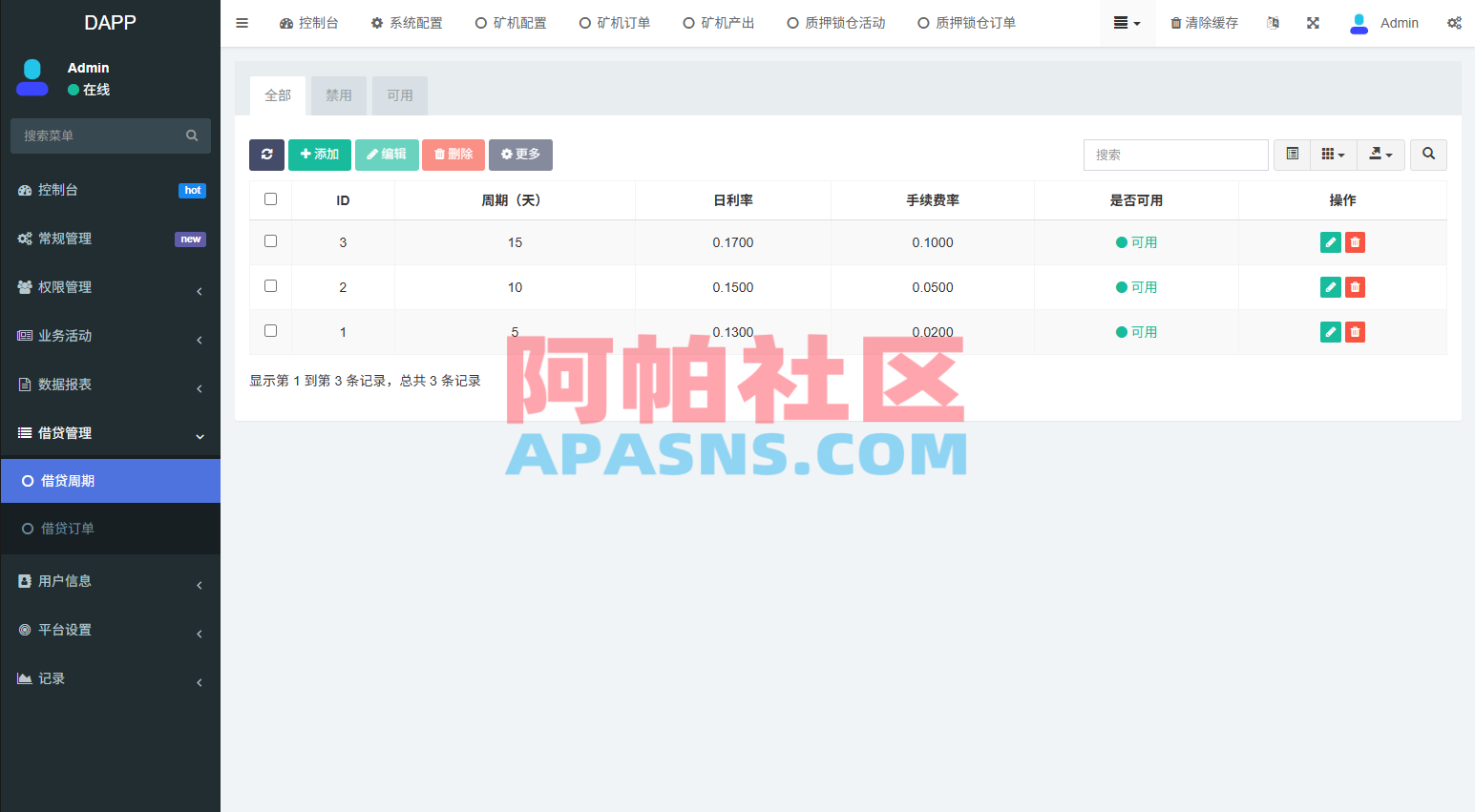Check the checkbox for row ID 3

click(x=270, y=241)
